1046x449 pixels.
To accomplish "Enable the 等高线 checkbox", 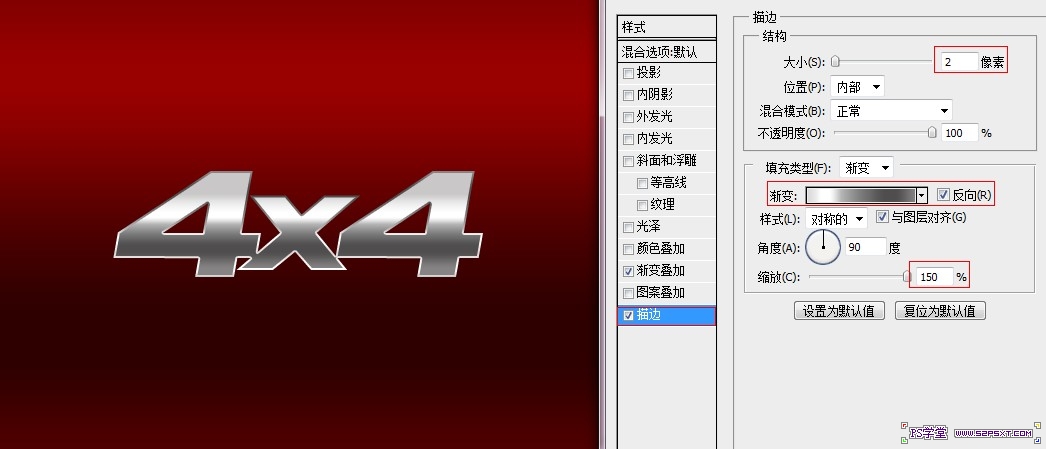I will (x=642, y=183).
